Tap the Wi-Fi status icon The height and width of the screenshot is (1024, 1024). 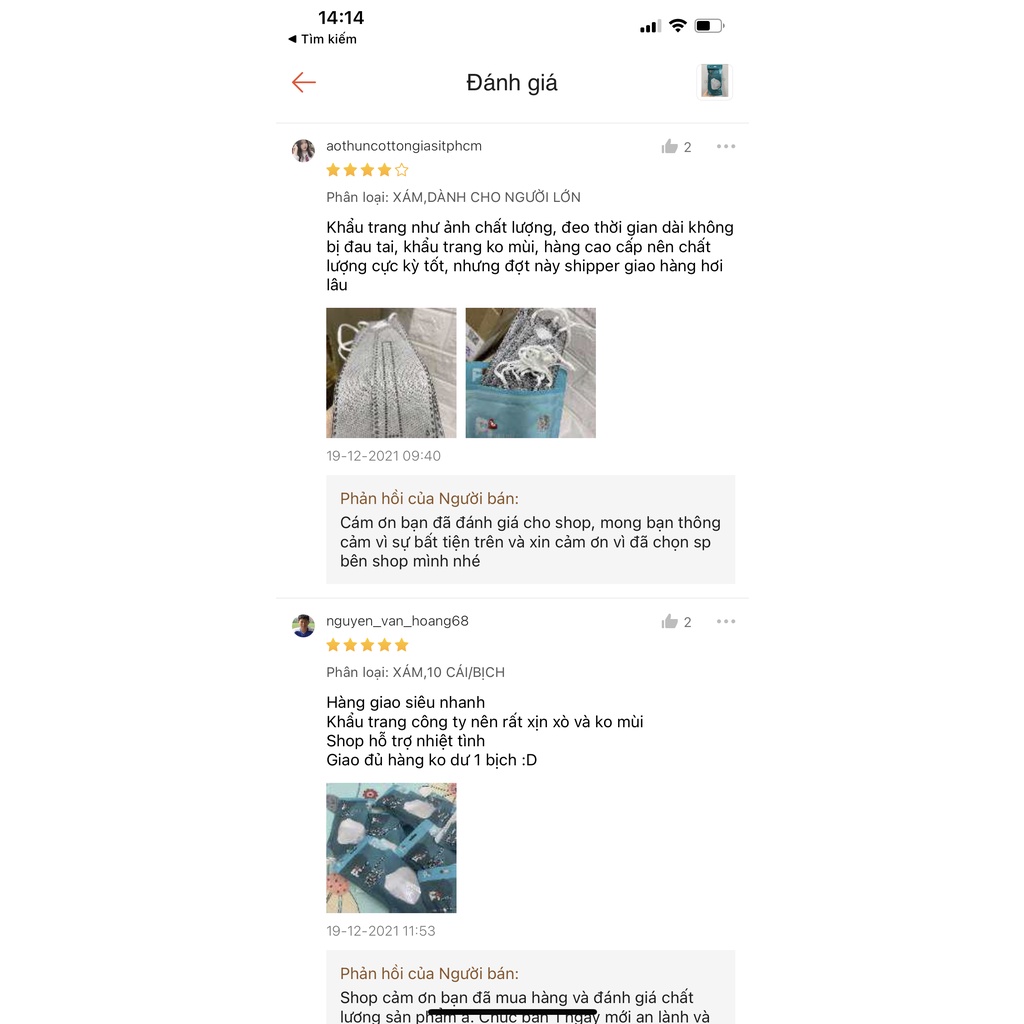tap(678, 25)
